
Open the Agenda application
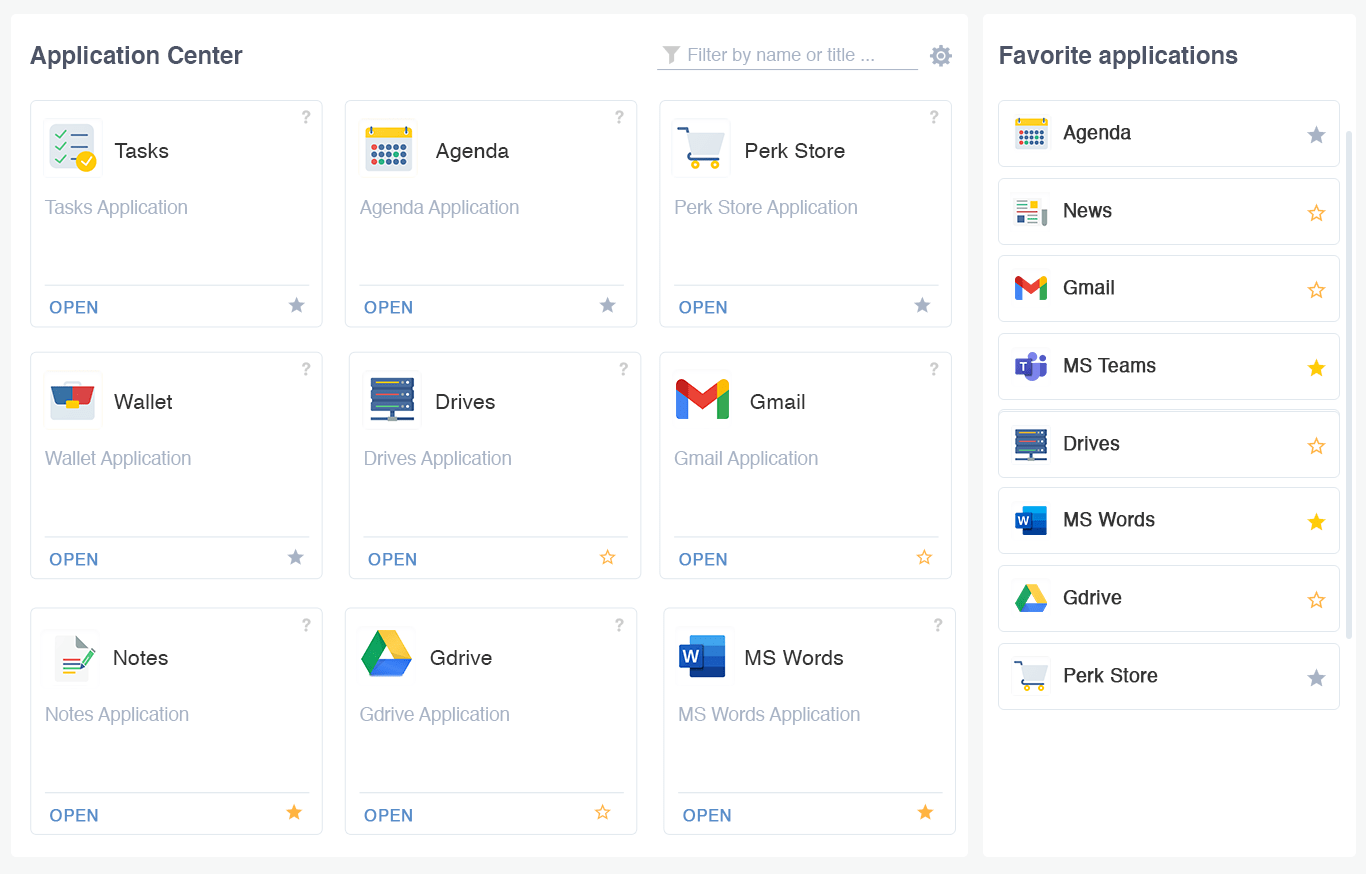point(388,307)
